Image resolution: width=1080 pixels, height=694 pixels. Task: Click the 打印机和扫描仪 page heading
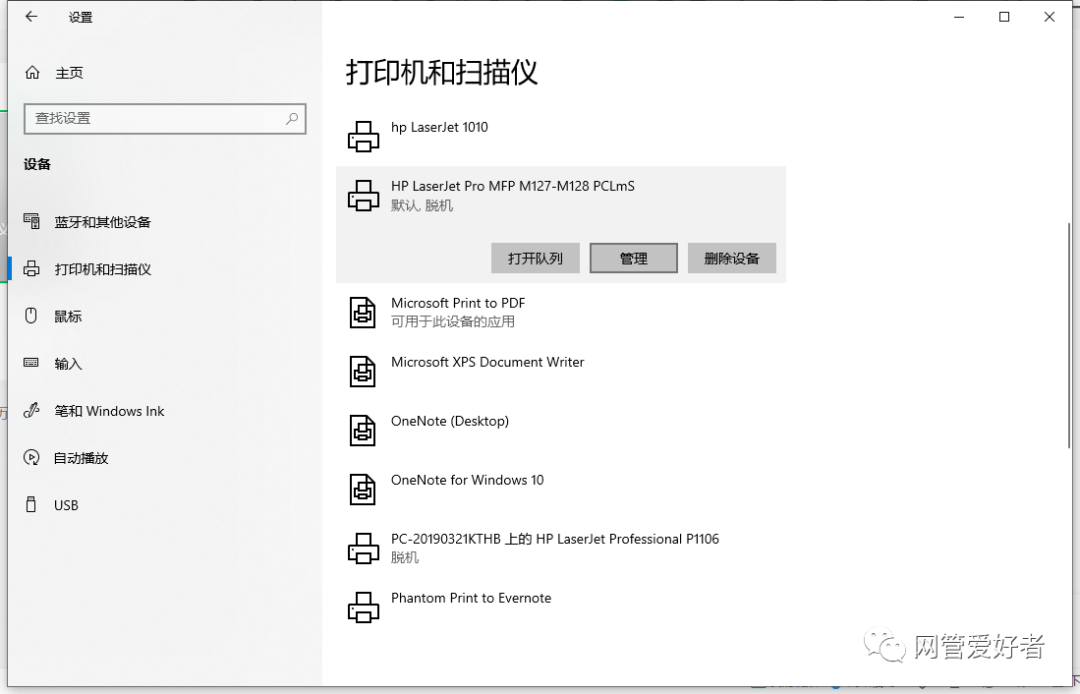pos(442,72)
